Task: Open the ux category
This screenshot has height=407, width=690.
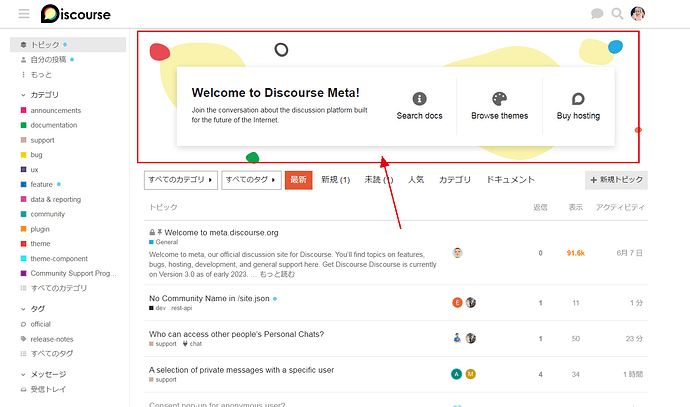Action: pyautogui.click(x=34, y=169)
